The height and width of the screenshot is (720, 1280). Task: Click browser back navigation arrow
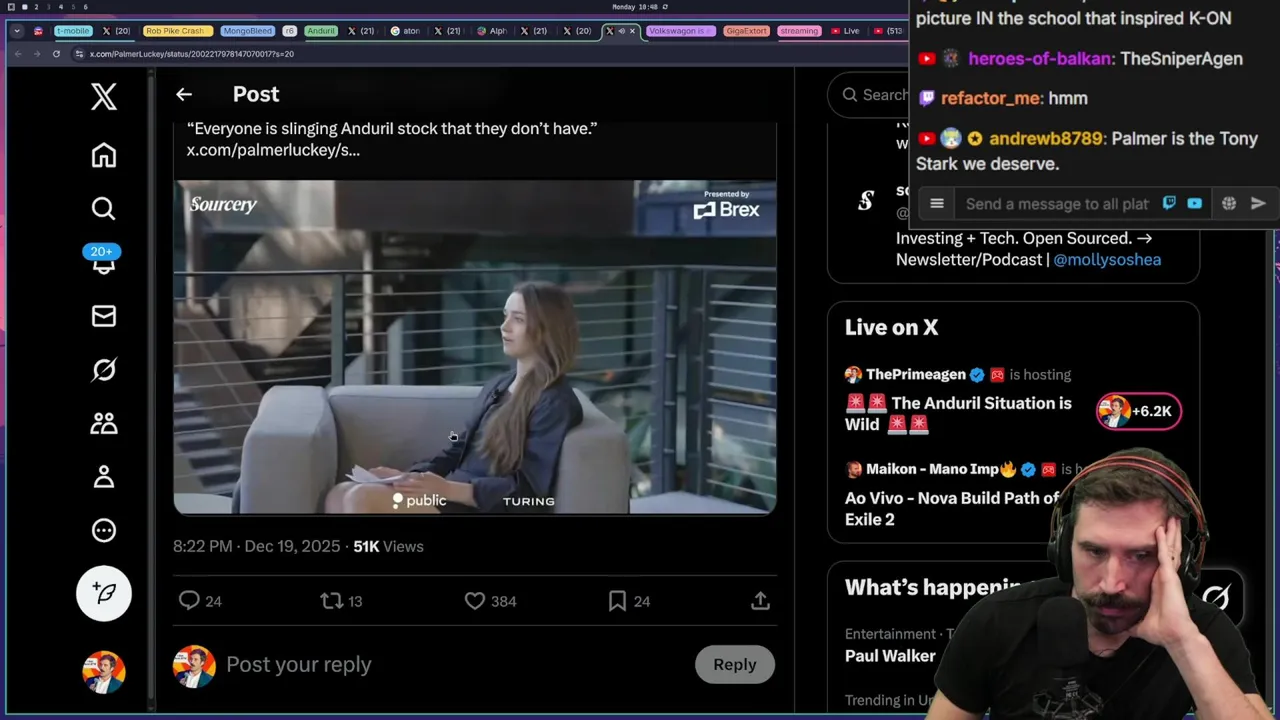tap(17, 54)
